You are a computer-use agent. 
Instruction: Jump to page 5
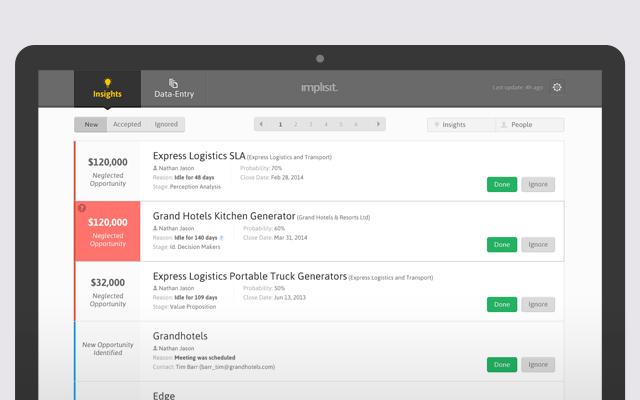click(341, 124)
